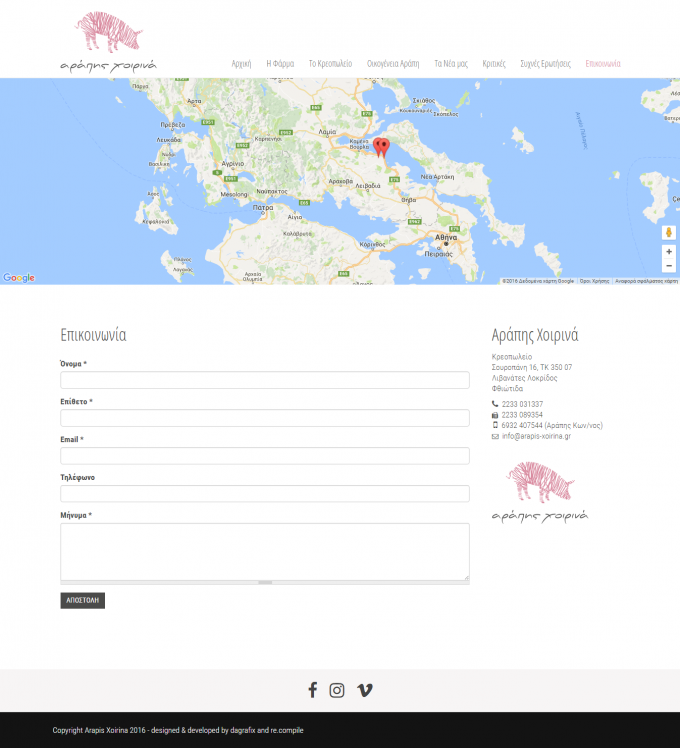Click the phone icon beside 2233 031337
This screenshot has width=680, height=748.
pyautogui.click(x=495, y=404)
